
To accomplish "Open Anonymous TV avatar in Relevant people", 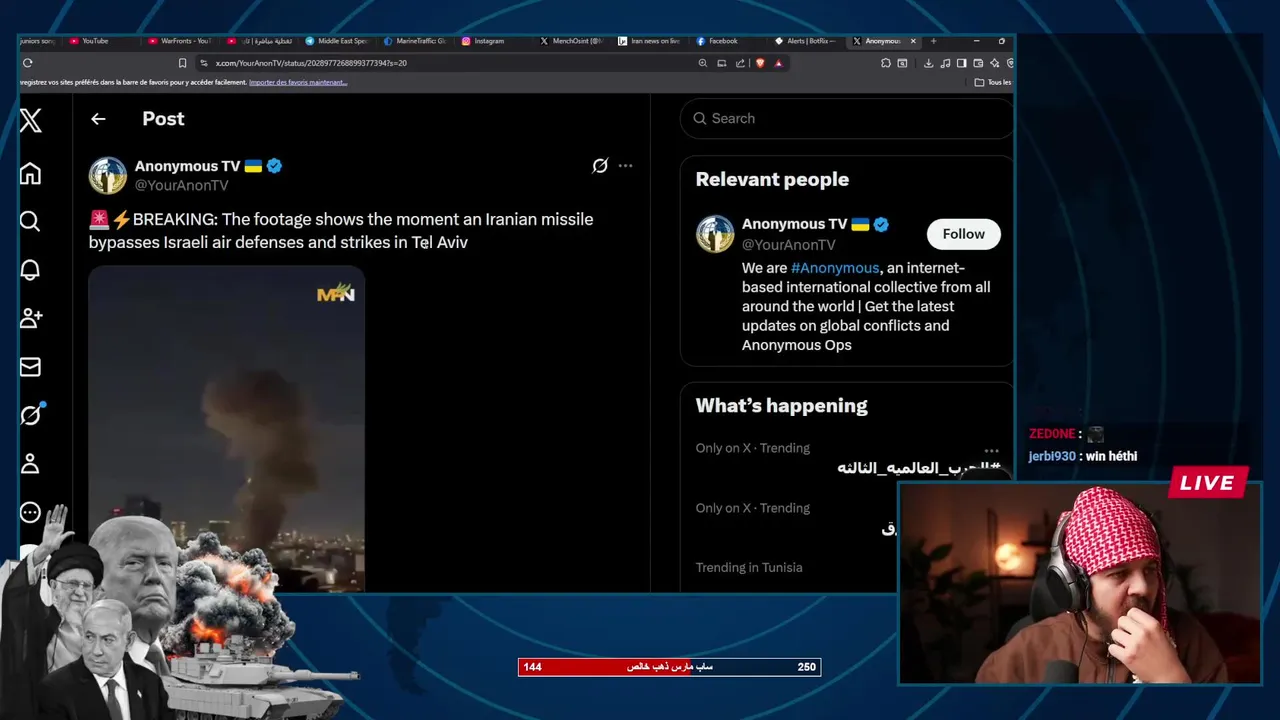I will [x=715, y=234].
